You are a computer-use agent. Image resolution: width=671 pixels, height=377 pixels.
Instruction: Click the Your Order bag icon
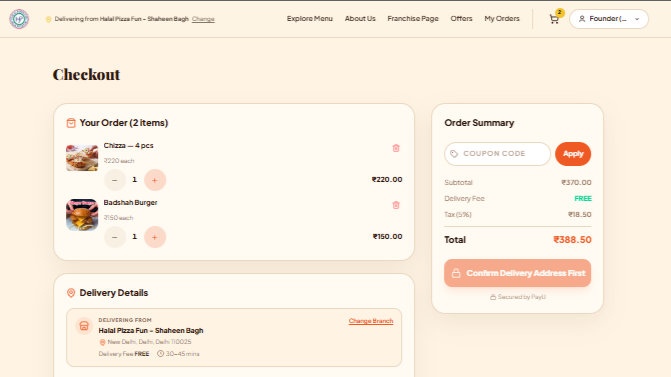point(71,123)
